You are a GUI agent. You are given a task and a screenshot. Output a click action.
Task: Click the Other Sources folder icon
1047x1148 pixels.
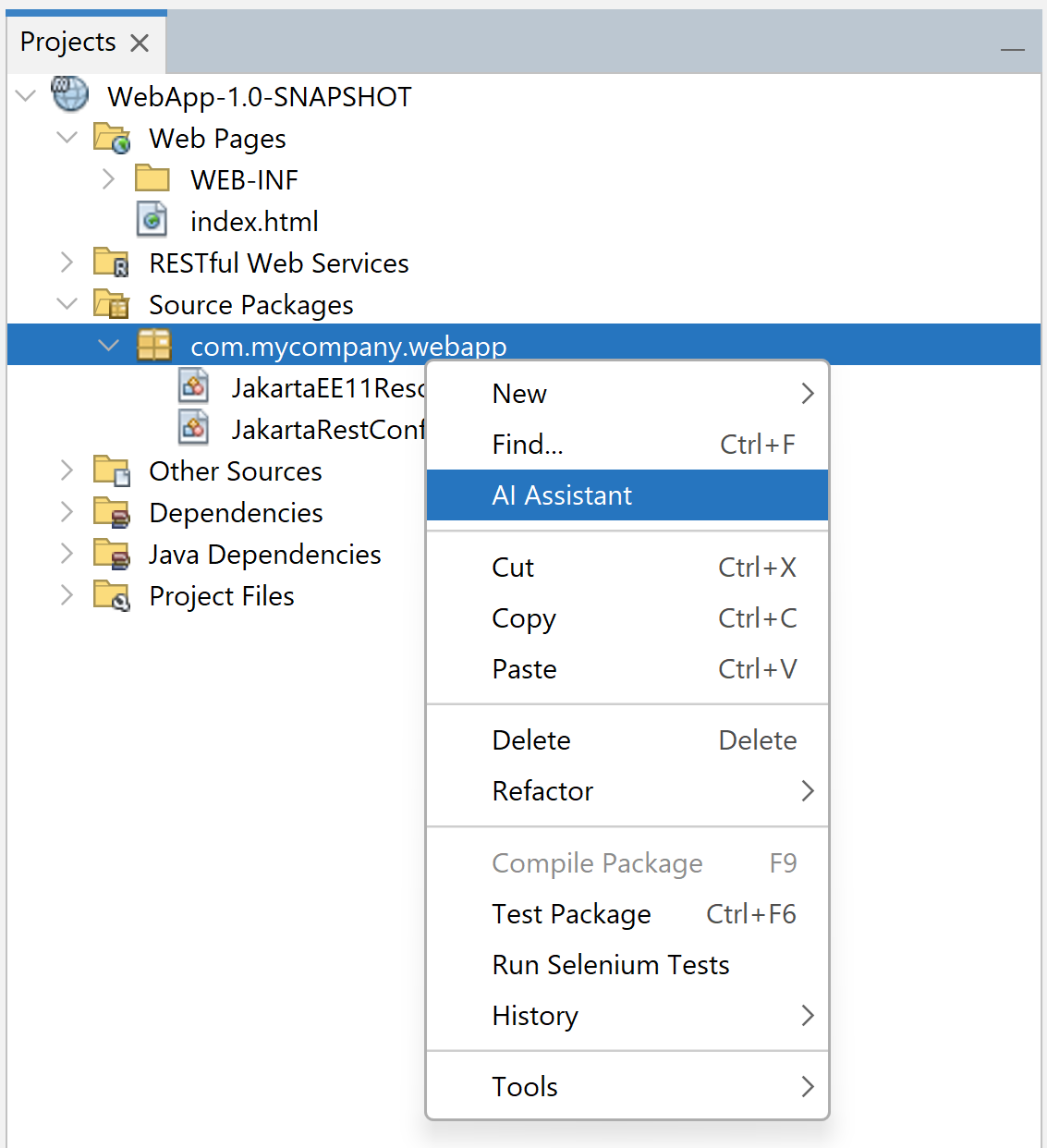112,470
